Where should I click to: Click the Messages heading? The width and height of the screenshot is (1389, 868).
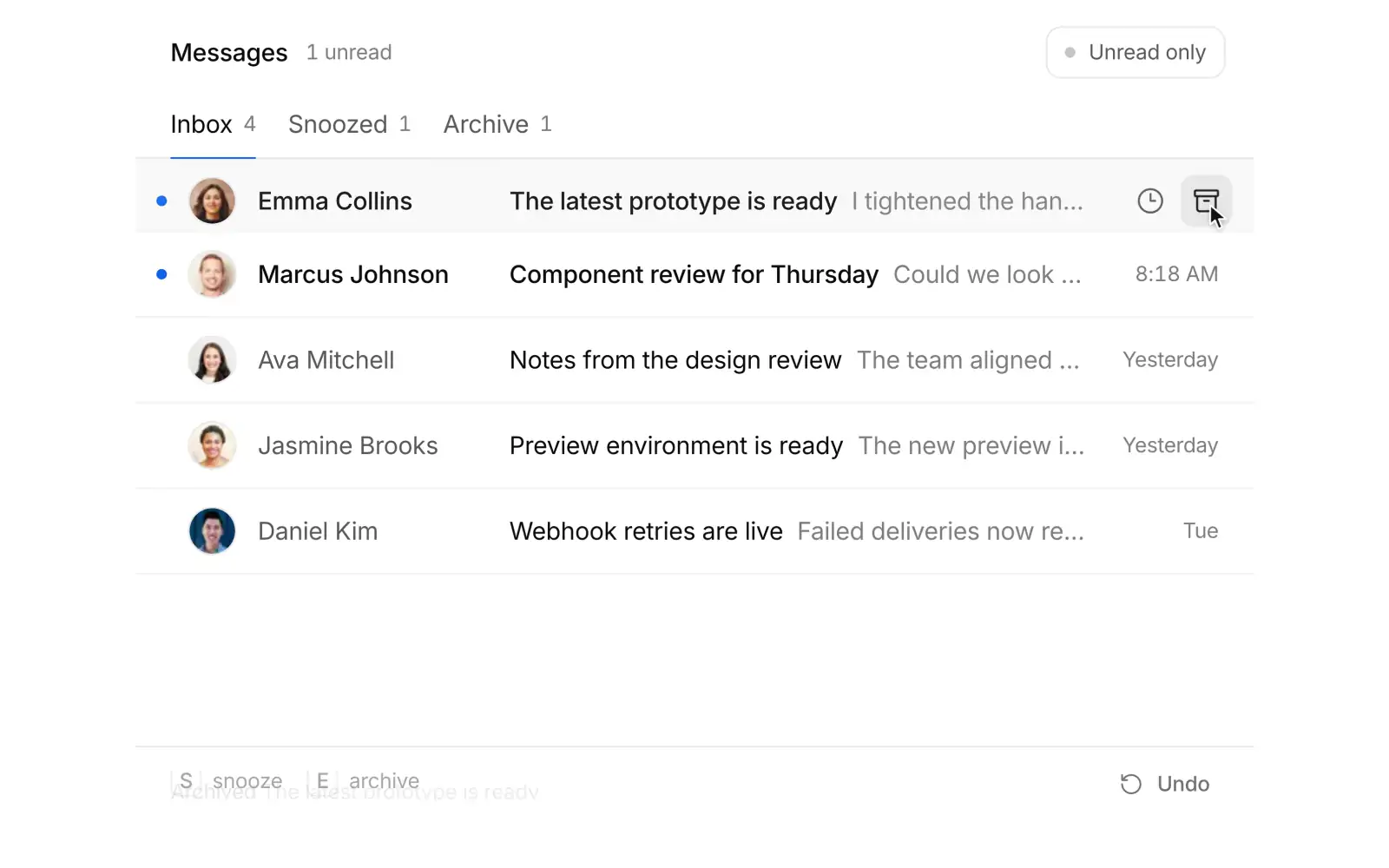pyautogui.click(x=229, y=52)
